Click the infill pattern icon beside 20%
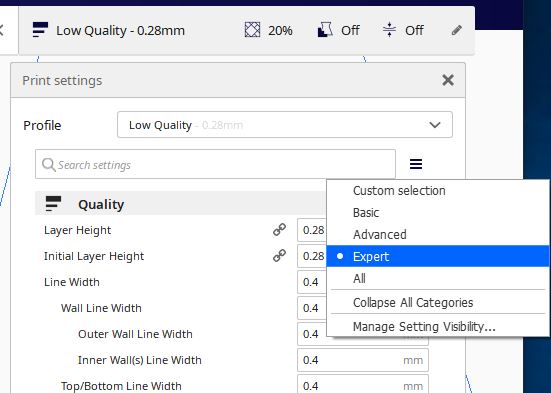 252,30
